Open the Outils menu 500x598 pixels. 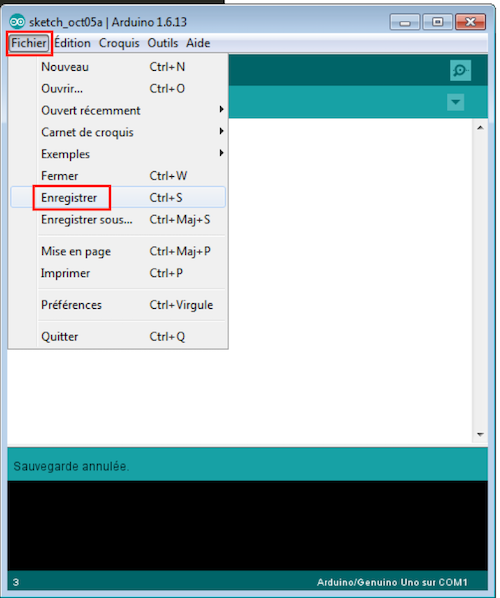[162, 43]
